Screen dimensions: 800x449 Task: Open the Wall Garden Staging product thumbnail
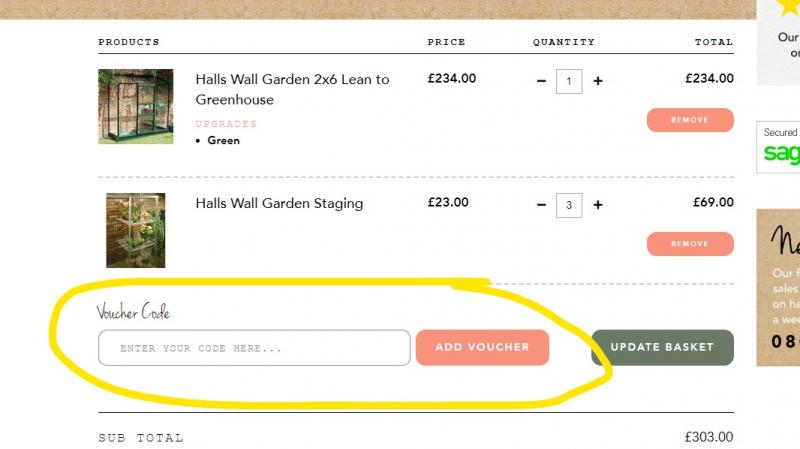pyautogui.click(x=136, y=230)
